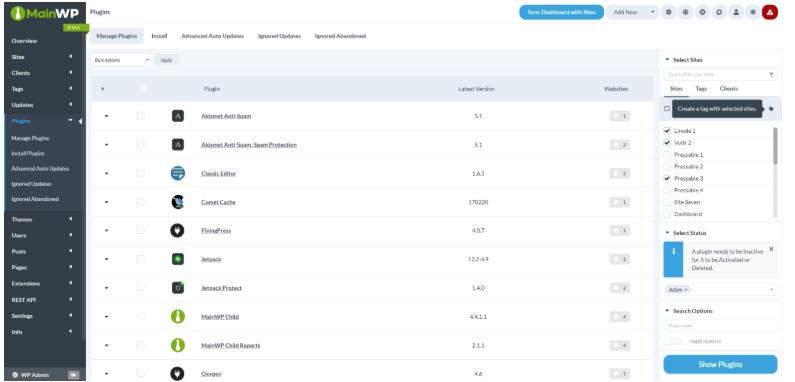Click the Akismet Anti-Spam: Spam Protection icon

[x=177, y=145]
